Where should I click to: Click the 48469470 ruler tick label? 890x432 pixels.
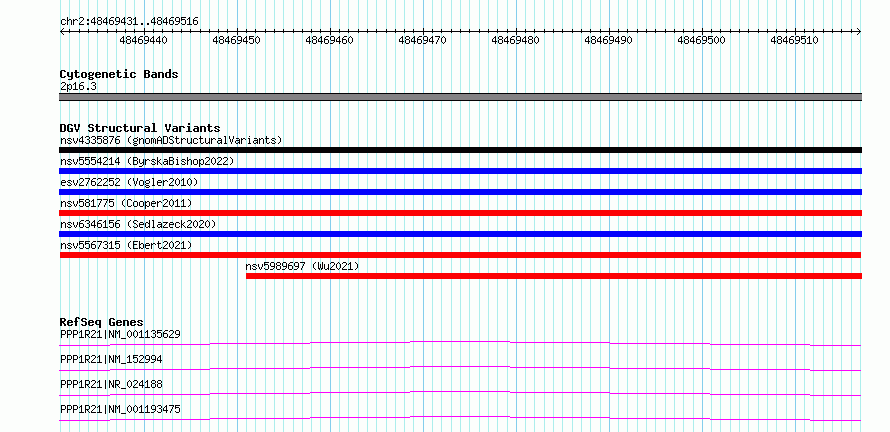click(x=423, y=40)
